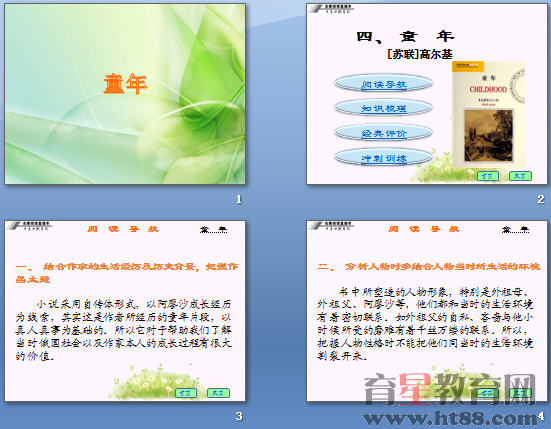Click the right green button on slide 3
Screen dimensions: 551x429
tap(218, 393)
